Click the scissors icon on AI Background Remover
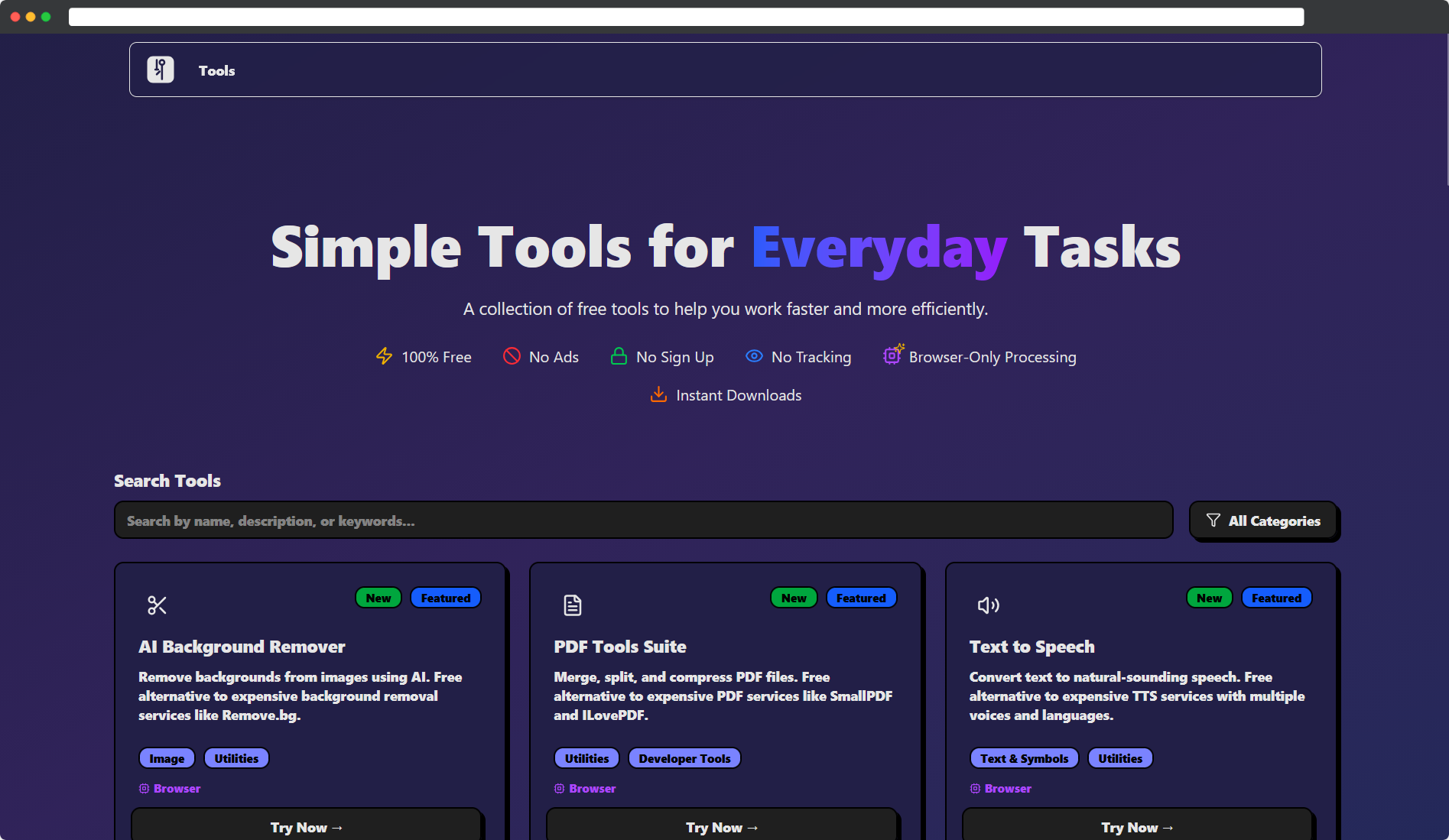Image resolution: width=1449 pixels, height=840 pixels. click(157, 605)
